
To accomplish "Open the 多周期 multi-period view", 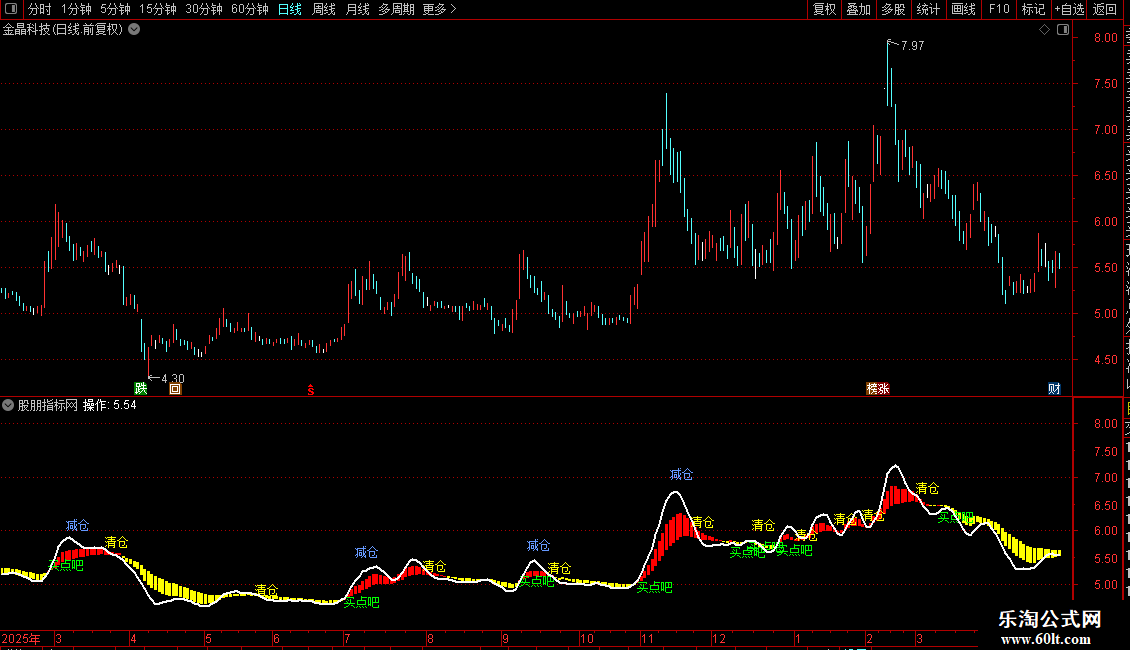I will click(396, 9).
